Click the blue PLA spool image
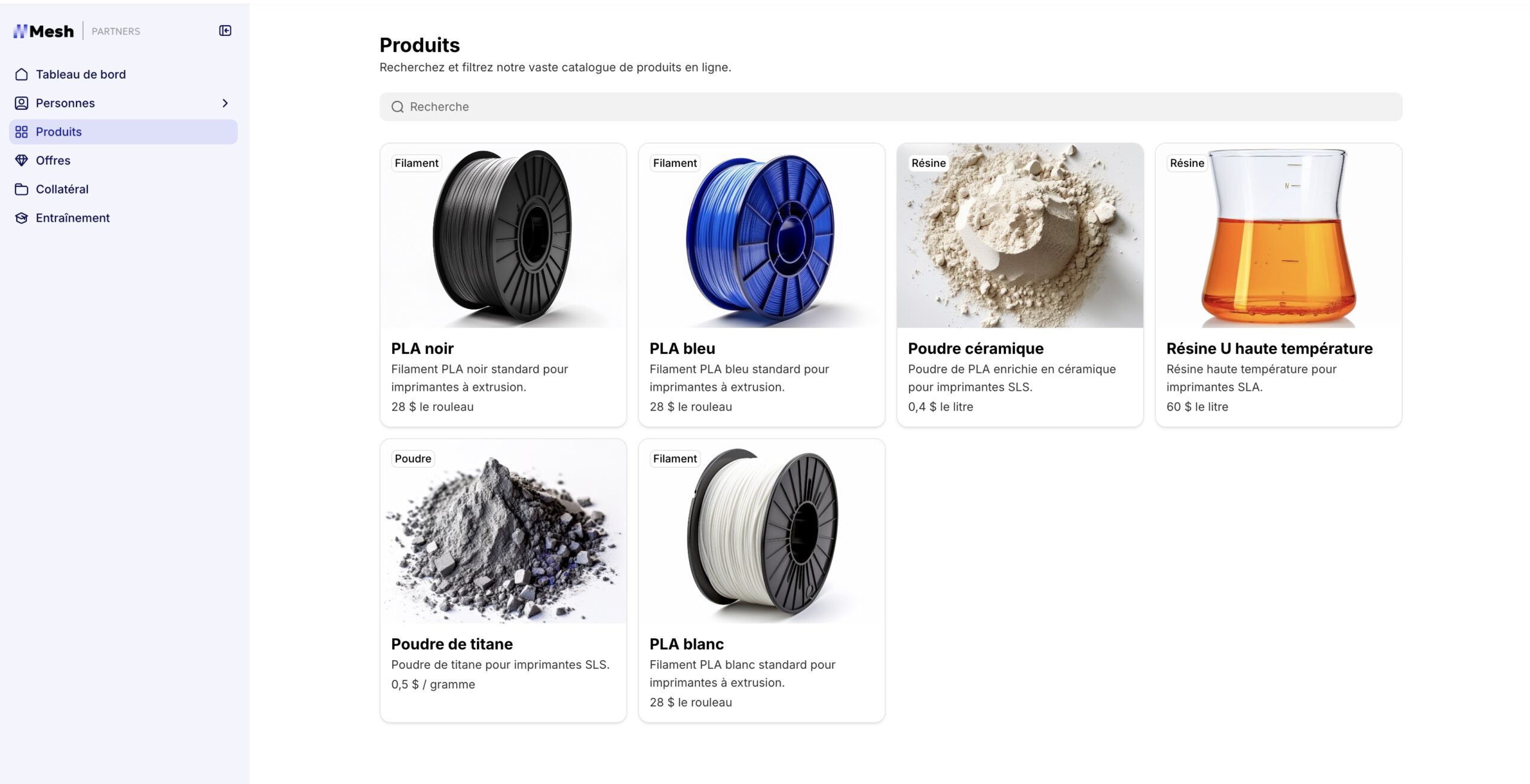The width and height of the screenshot is (1530, 784). pyautogui.click(x=761, y=235)
